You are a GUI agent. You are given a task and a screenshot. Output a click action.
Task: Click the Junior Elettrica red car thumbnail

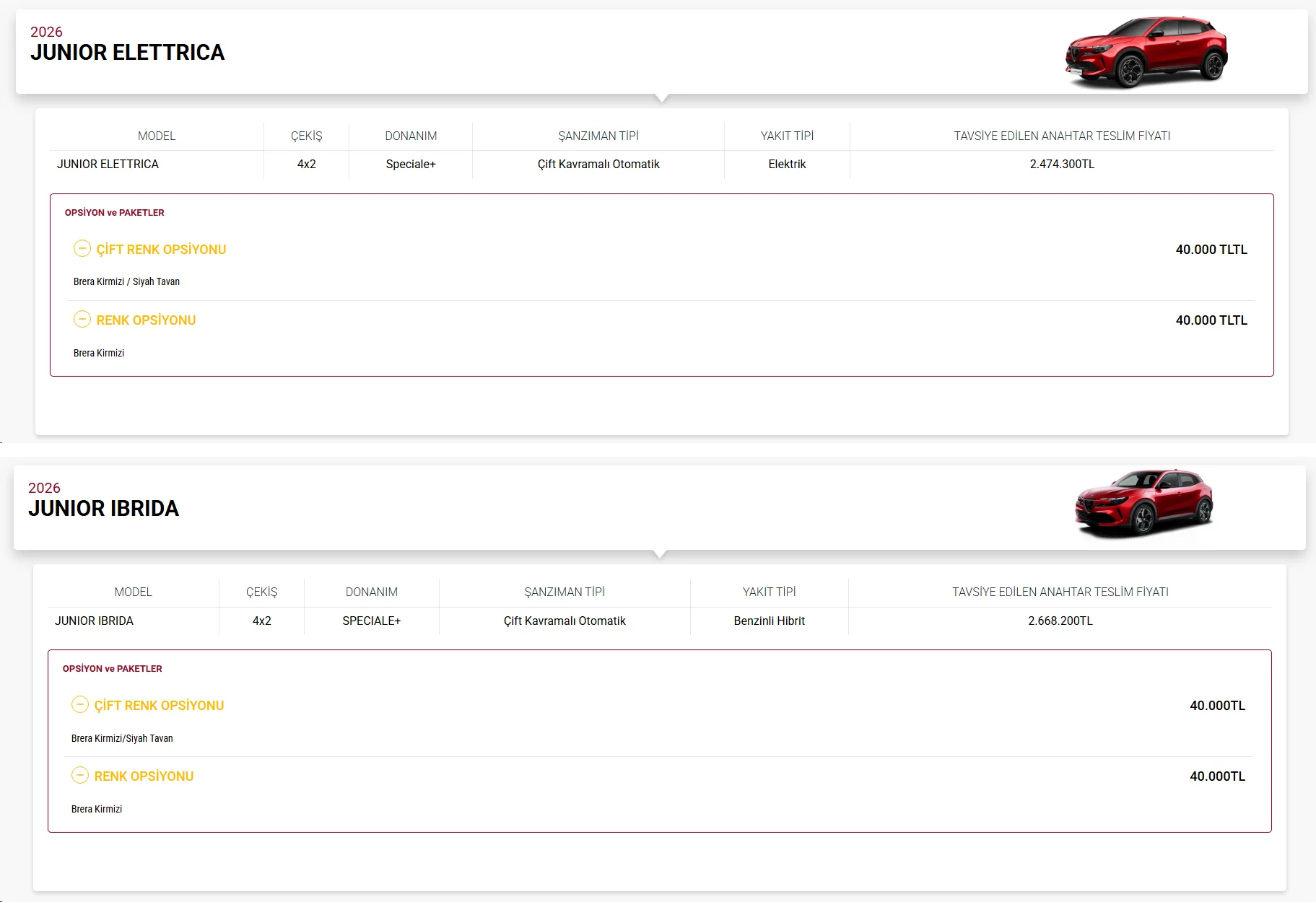coord(1146,52)
